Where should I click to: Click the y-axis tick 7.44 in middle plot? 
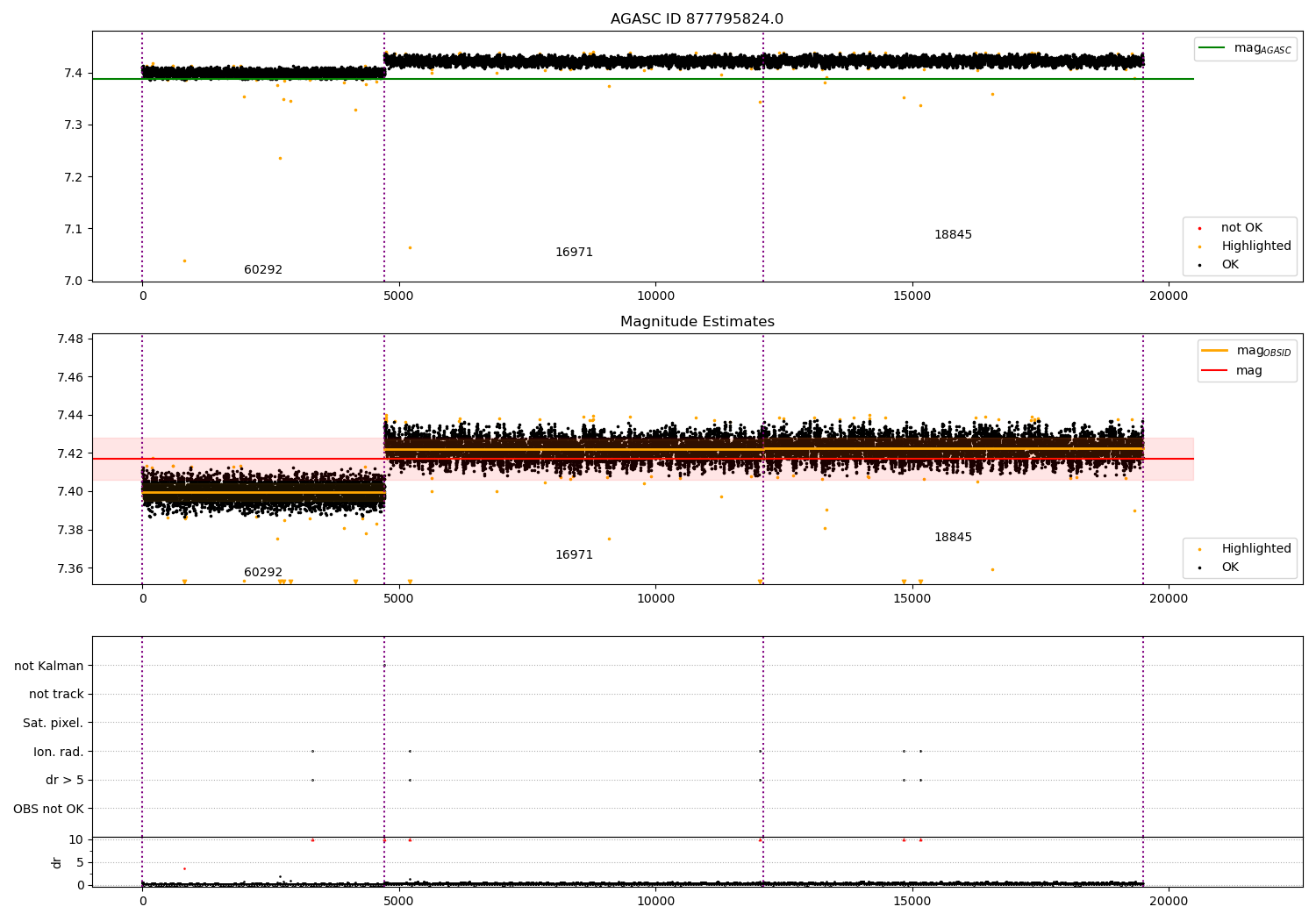[69, 416]
